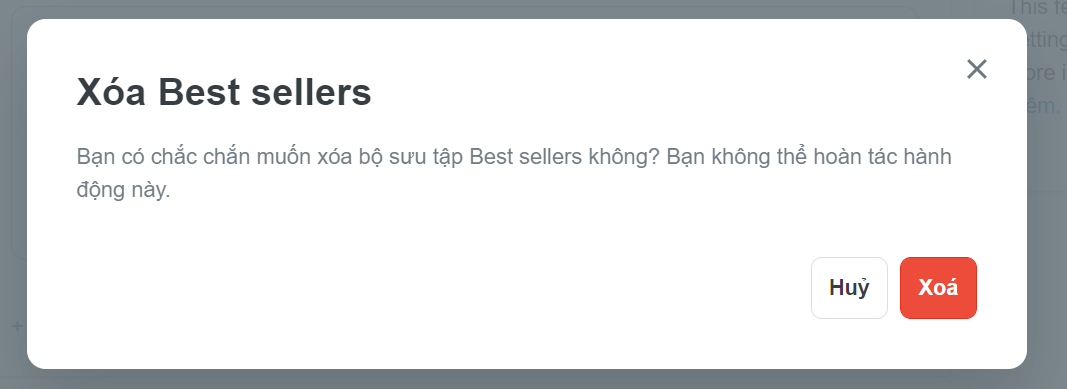Image resolution: width=1067 pixels, height=389 pixels.
Task: Click the "Xóa Best sellers" dialog heading
Action: point(224,92)
